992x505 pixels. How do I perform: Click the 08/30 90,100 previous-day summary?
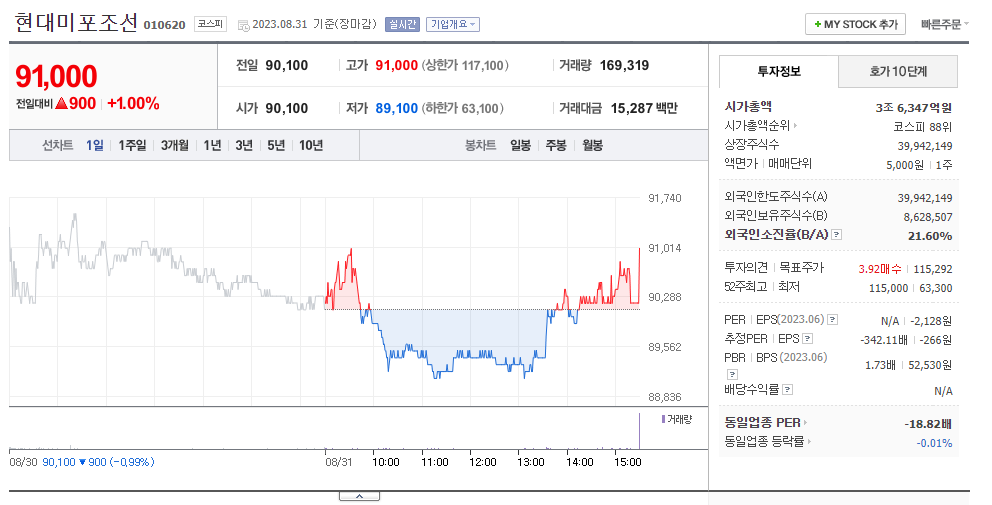82,462
